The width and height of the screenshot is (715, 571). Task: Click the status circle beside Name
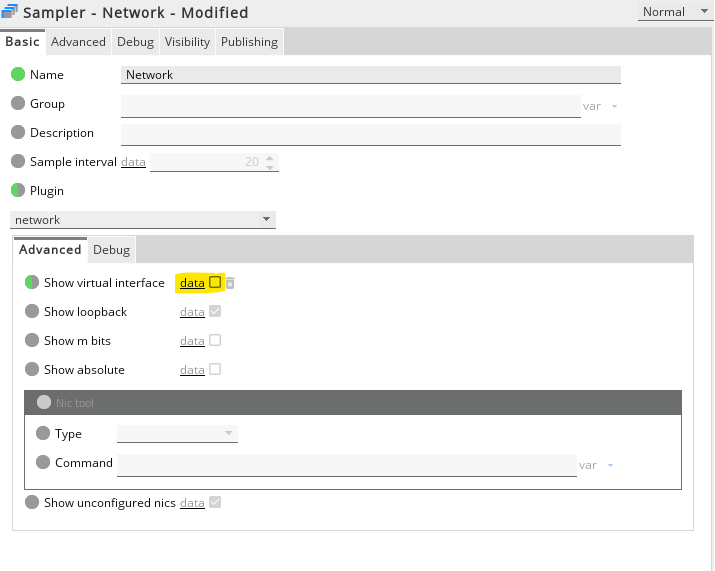(x=18, y=75)
